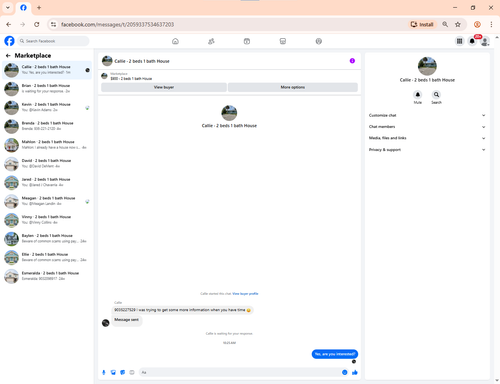Open browser zoom magnifier icon

tap(445, 24)
